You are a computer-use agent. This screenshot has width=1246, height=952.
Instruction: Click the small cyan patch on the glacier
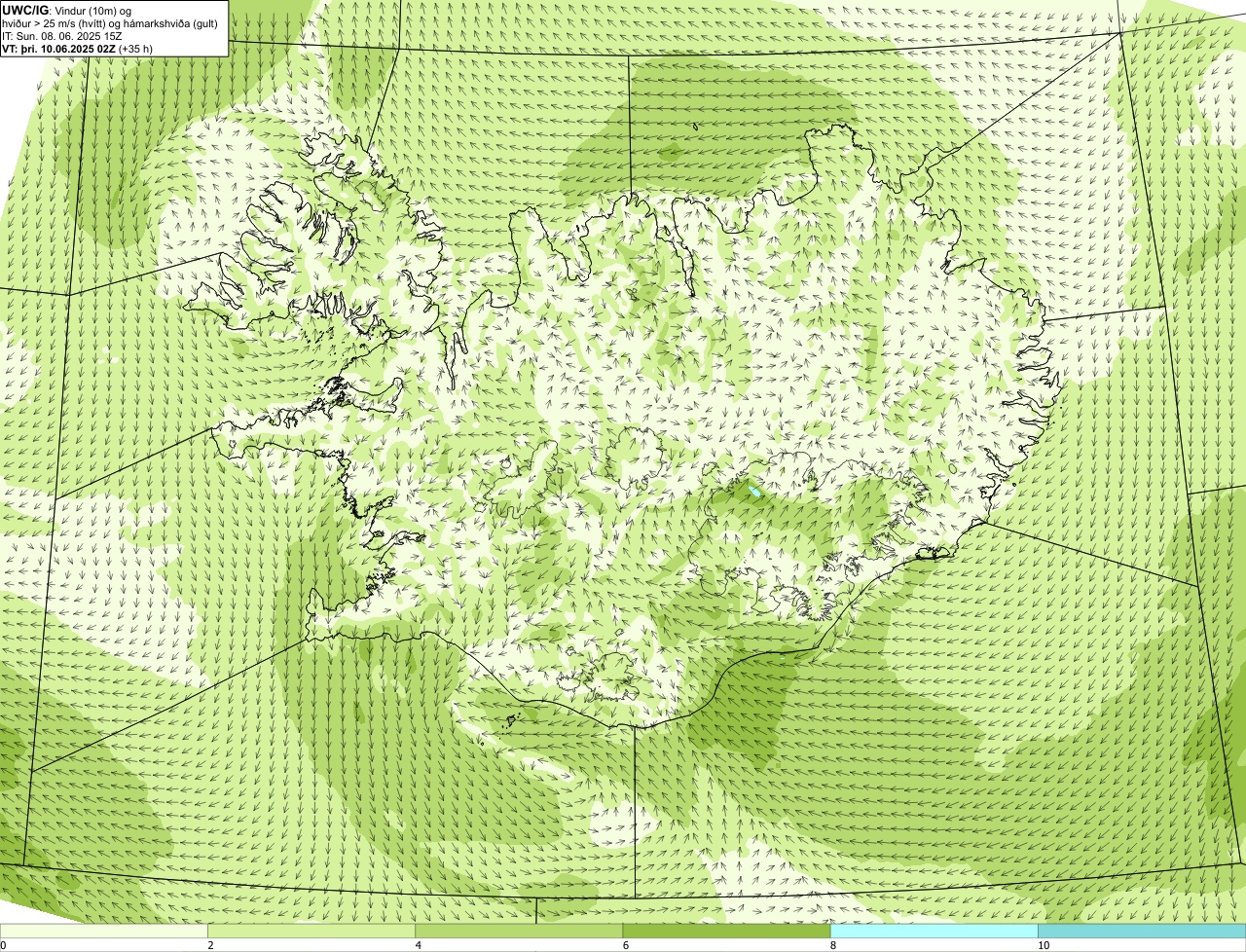point(755,493)
